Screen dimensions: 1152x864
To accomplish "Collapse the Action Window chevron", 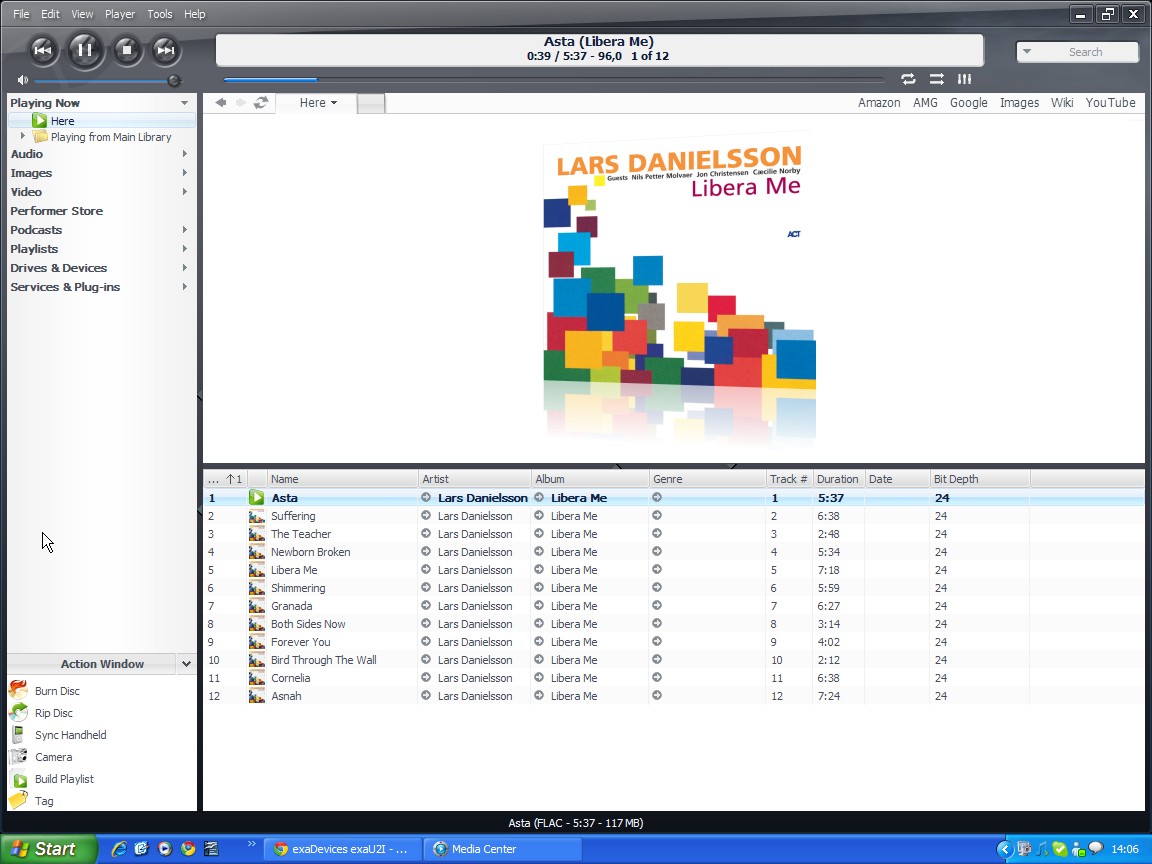I will click(x=186, y=664).
